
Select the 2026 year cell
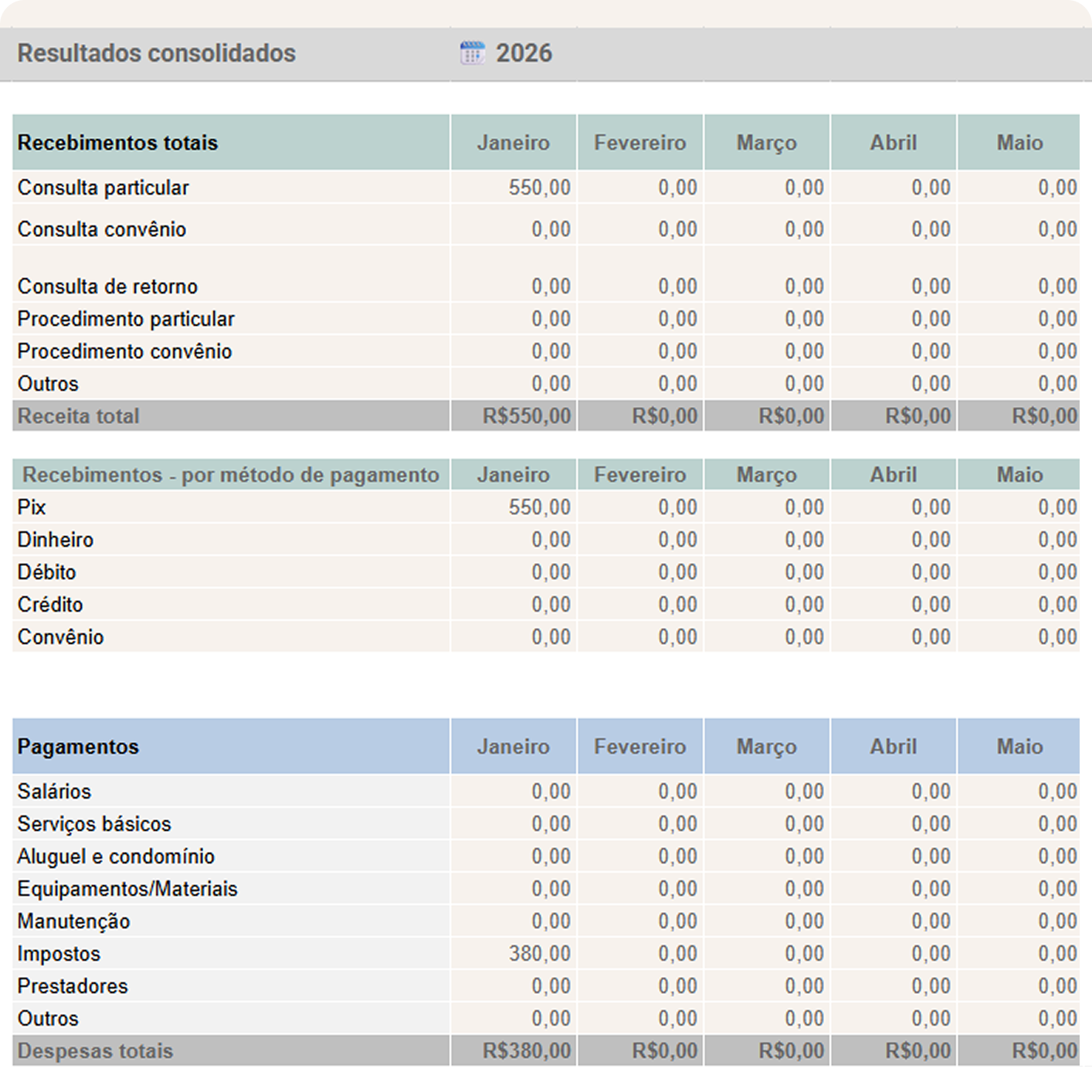pyautogui.click(x=524, y=53)
